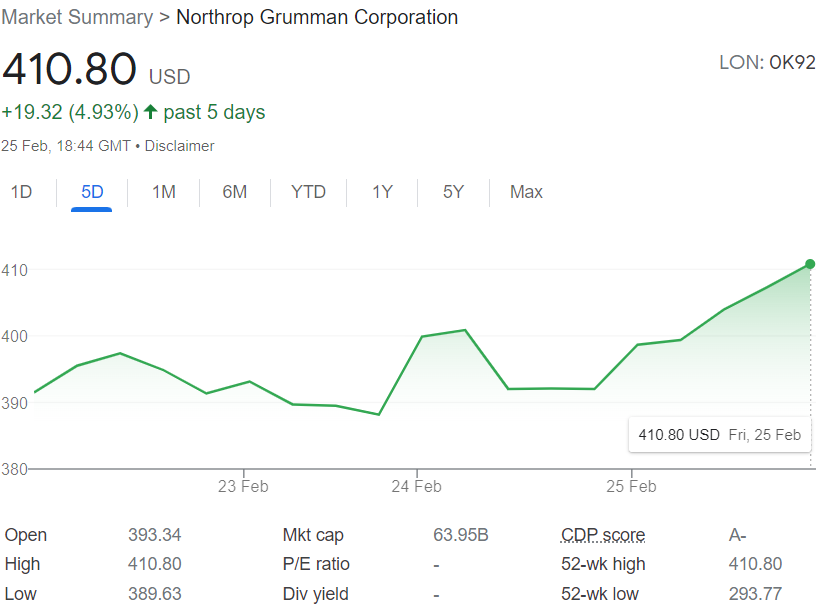Click the +19.32 (4.93%) change text
The height and width of the screenshot is (616, 829).
pos(70,112)
